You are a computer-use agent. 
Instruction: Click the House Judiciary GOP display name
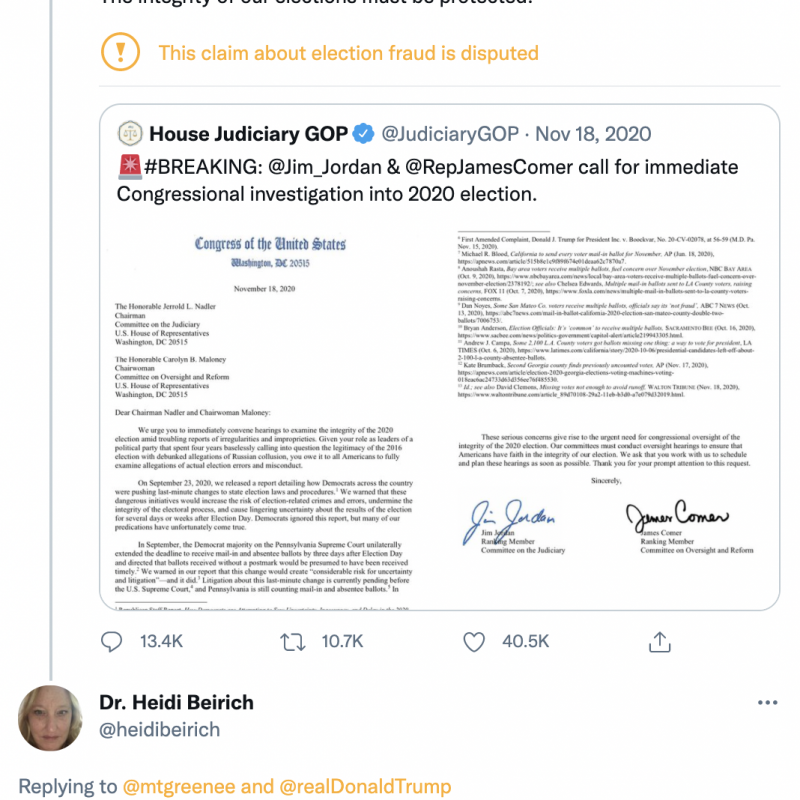click(248, 134)
